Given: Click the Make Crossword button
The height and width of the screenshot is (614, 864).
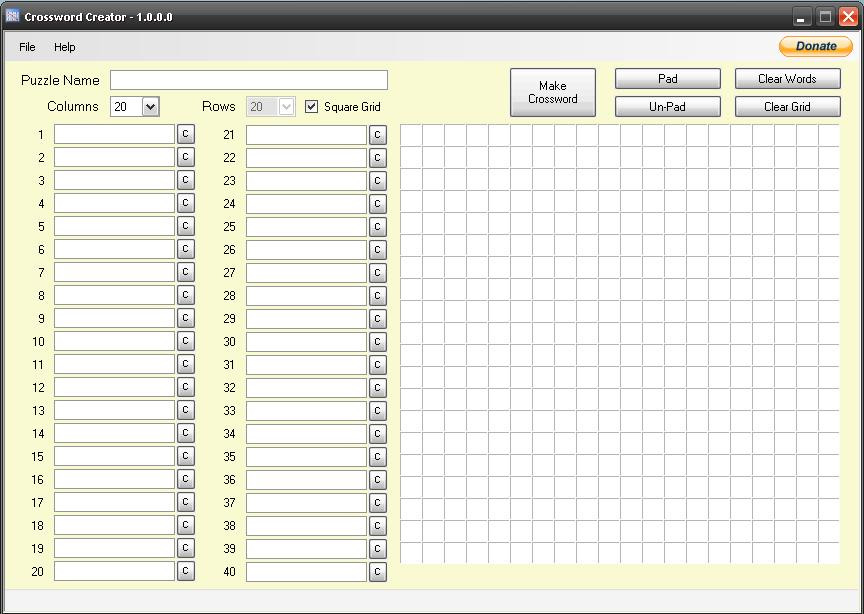Looking at the screenshot, I should (x=553, y=93).
